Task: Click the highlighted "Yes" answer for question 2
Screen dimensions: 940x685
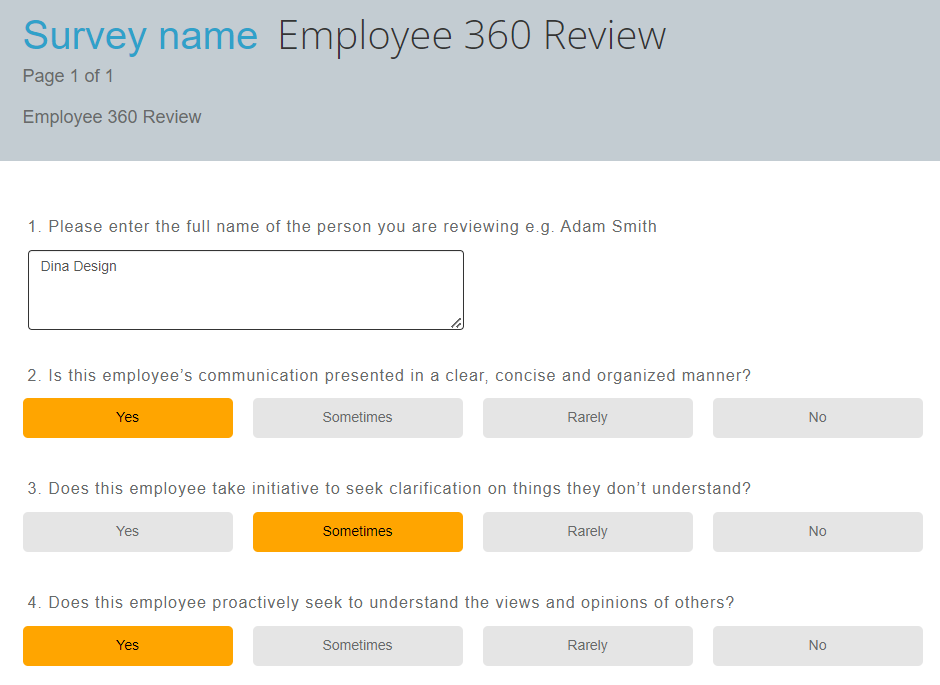Action: pyautogui.click(x=127, y=417)
